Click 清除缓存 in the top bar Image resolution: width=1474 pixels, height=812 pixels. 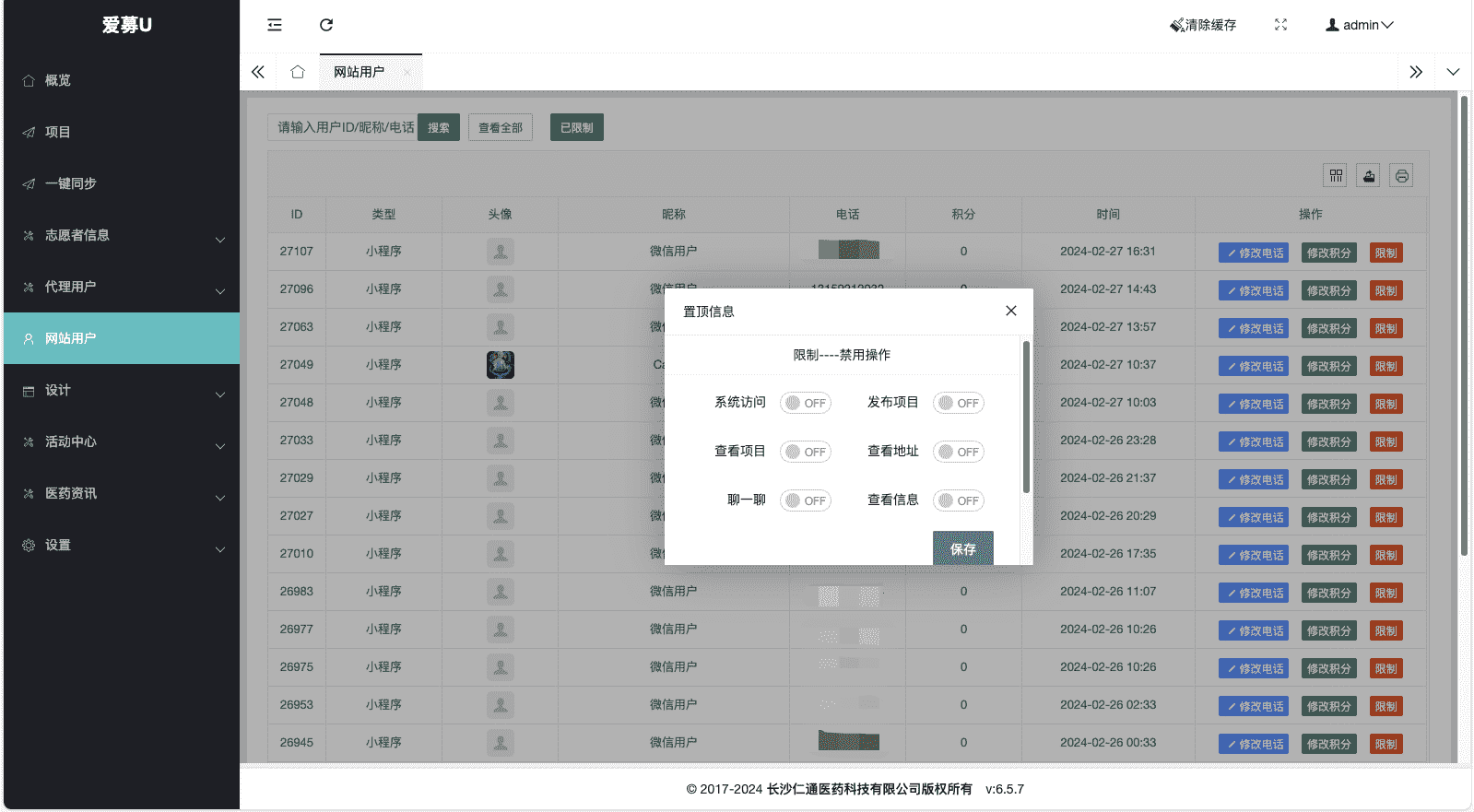click(1203, 25)
